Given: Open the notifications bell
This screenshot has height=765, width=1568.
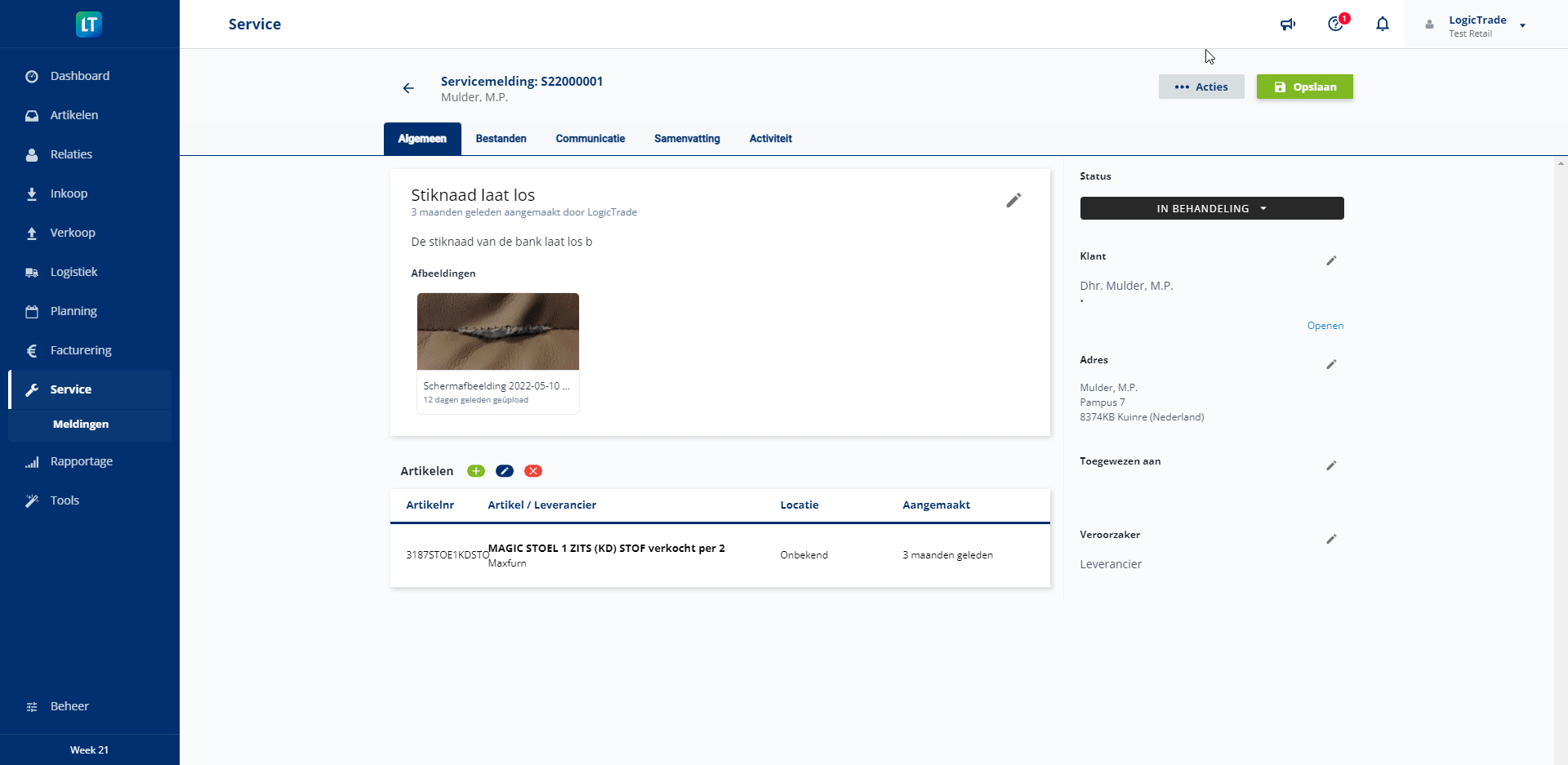Looking at the screenshot, I should point(1382,24).
